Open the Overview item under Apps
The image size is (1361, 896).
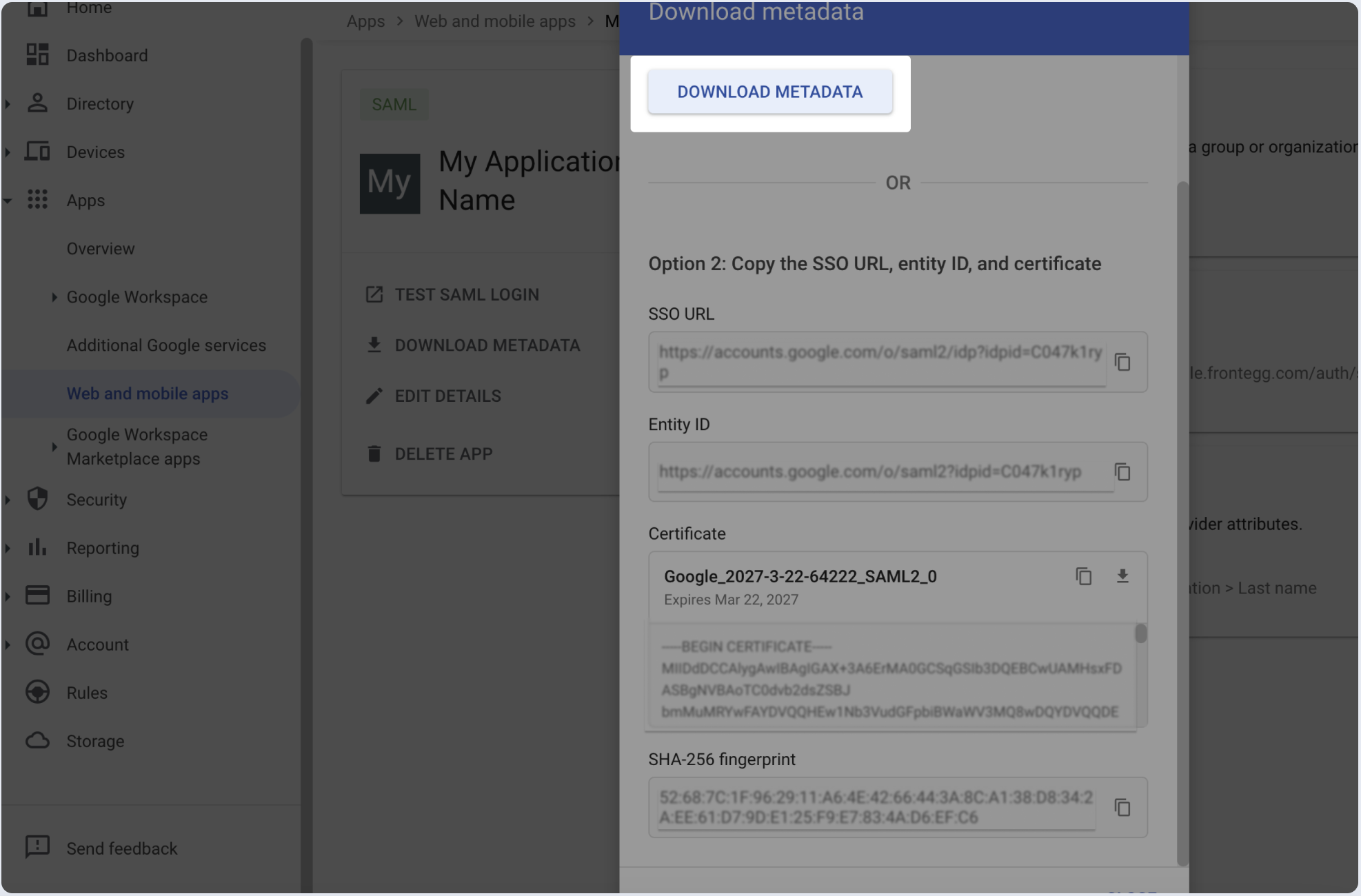point(101,249)
